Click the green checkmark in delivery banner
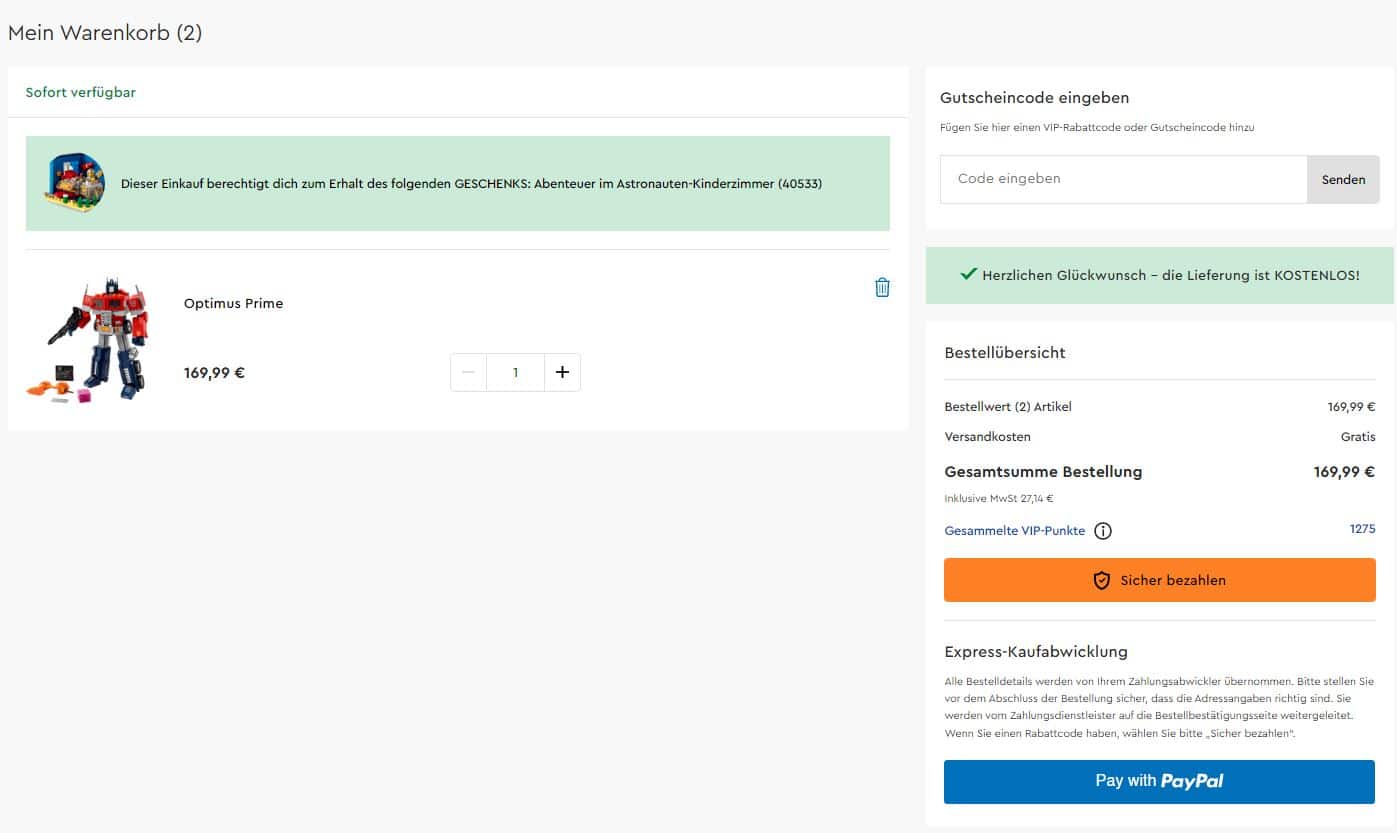 pyautogui.click(x=968, y=274)
